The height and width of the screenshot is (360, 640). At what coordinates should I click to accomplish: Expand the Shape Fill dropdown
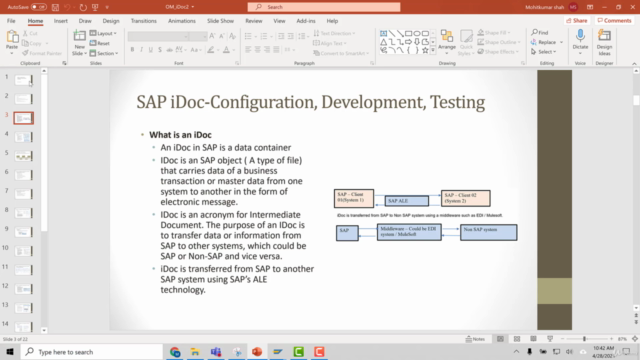(494, 33)
